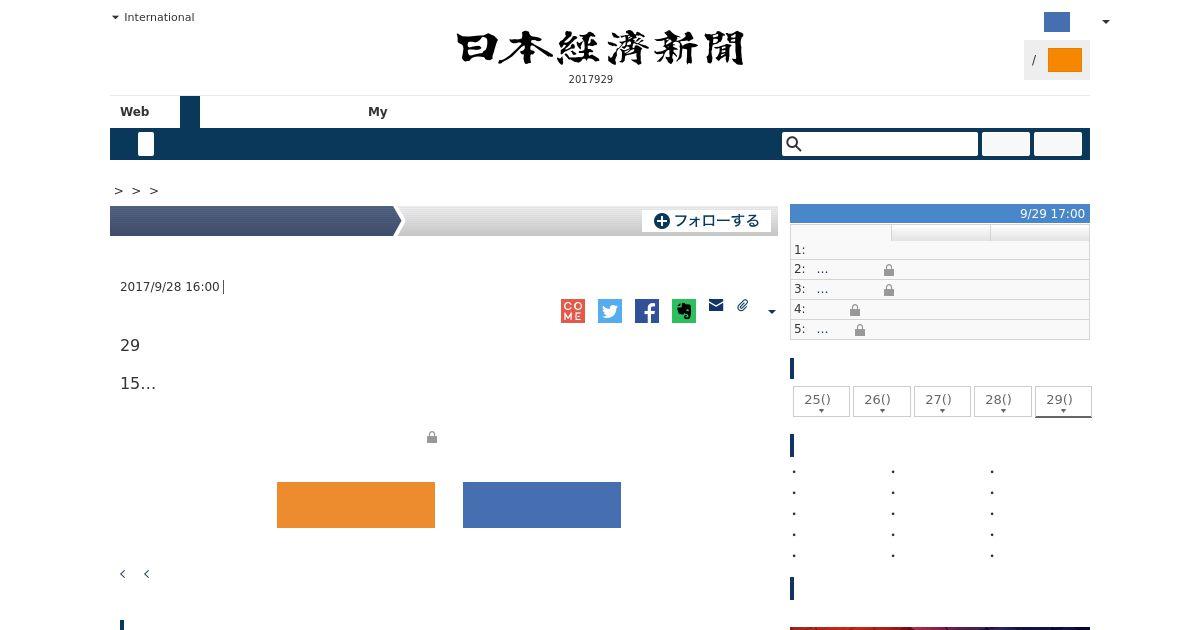Open ranking item number 2 link
Viewport: 1200px width, 630px height.
point(822,269)
